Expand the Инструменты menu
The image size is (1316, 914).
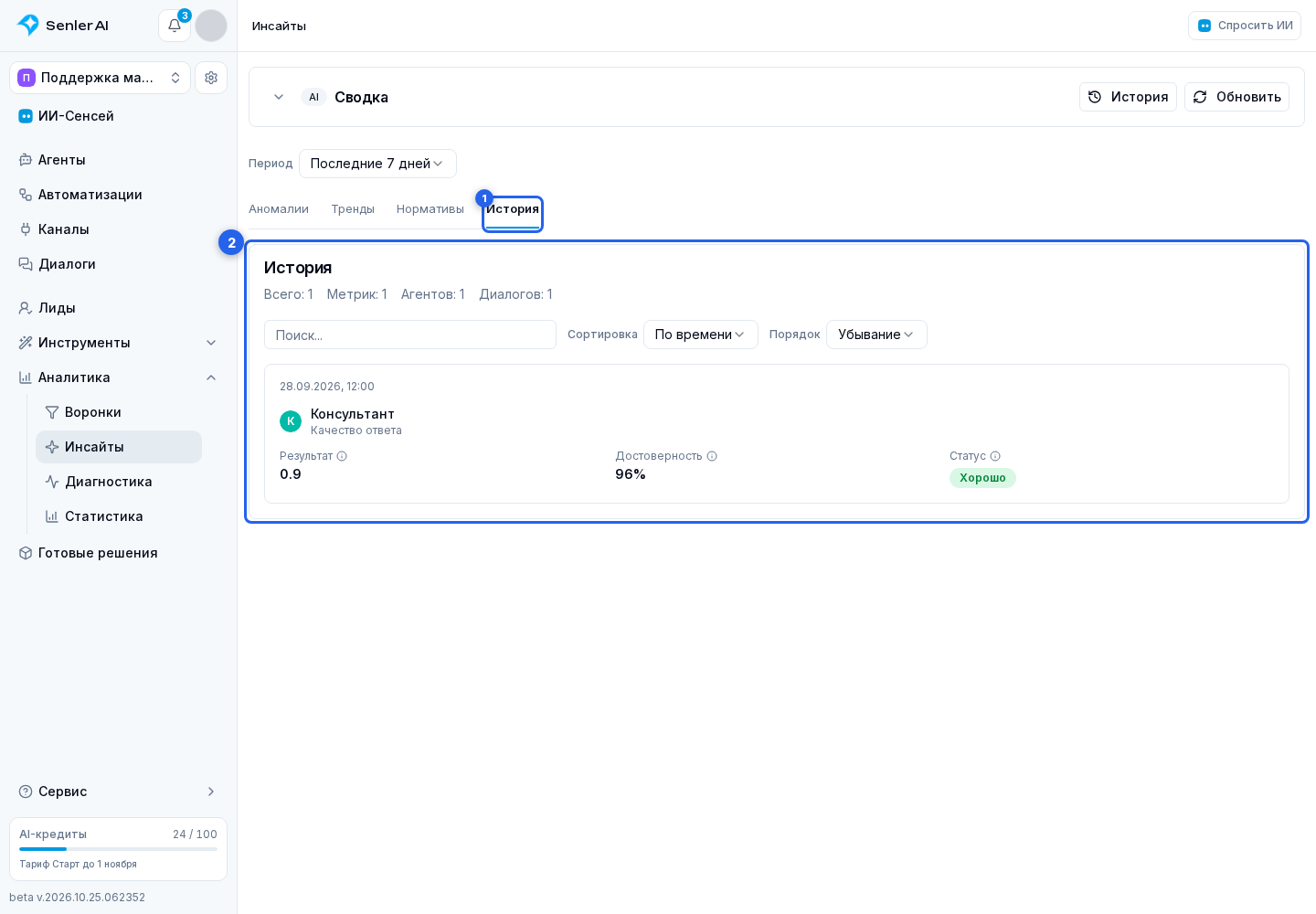pyautogui.click(x=118, y=343)
